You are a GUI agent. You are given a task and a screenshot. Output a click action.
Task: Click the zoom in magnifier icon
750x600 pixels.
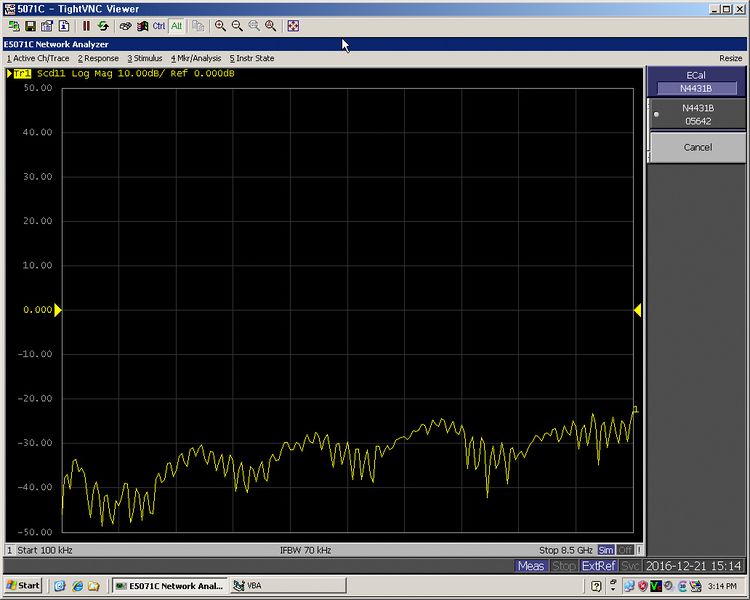[x=221, y=26]
